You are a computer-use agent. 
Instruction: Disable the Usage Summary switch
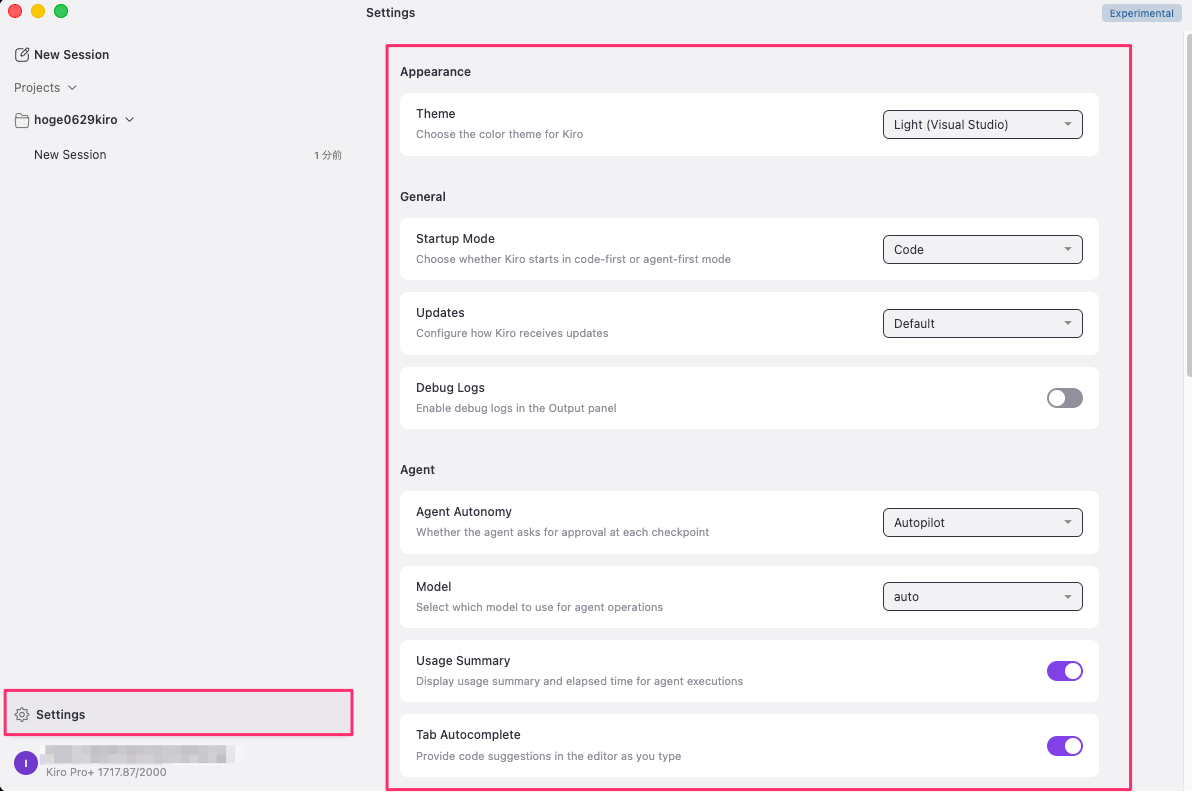click(1064, 671)
